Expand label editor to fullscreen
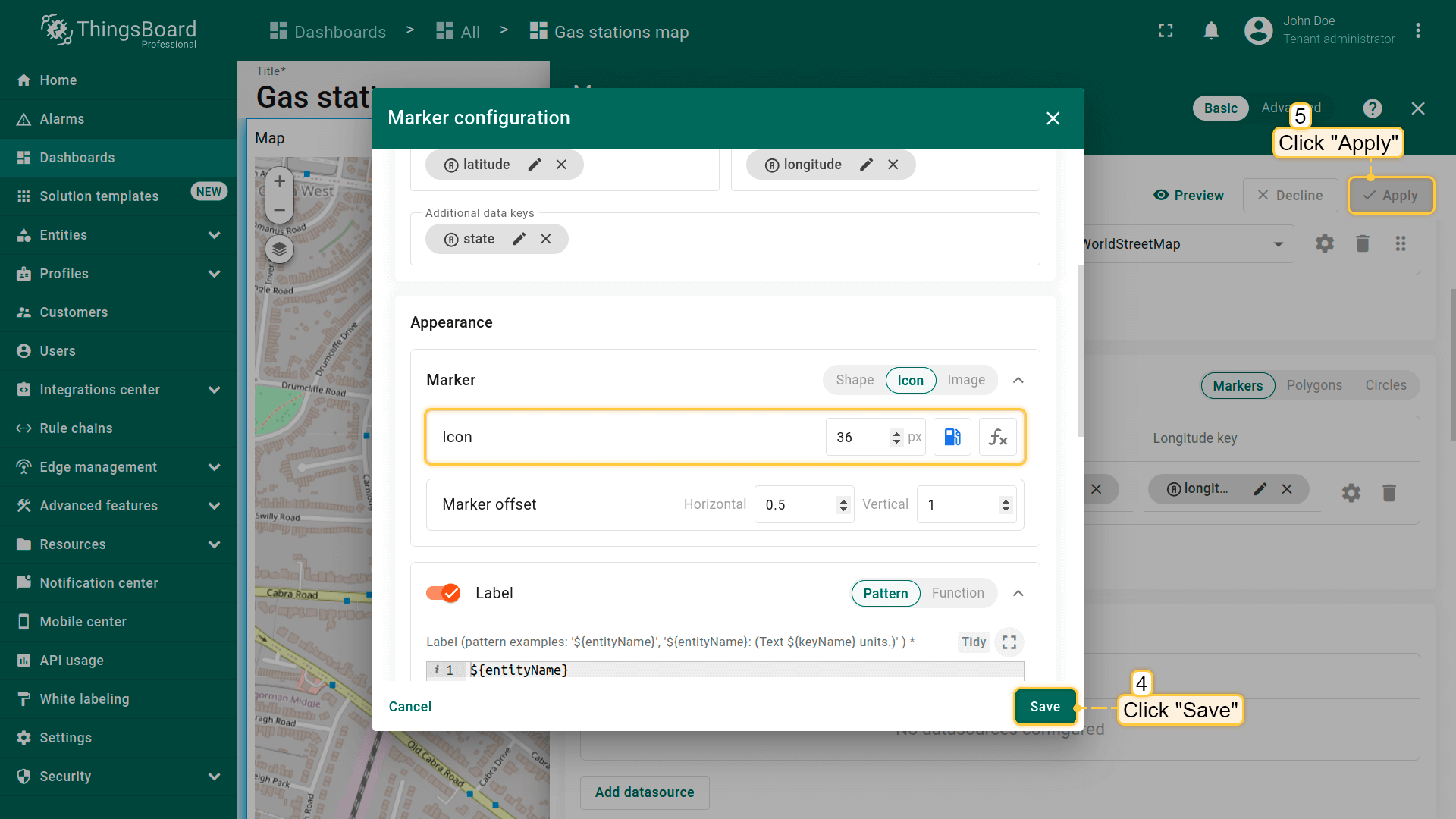 1009,642
